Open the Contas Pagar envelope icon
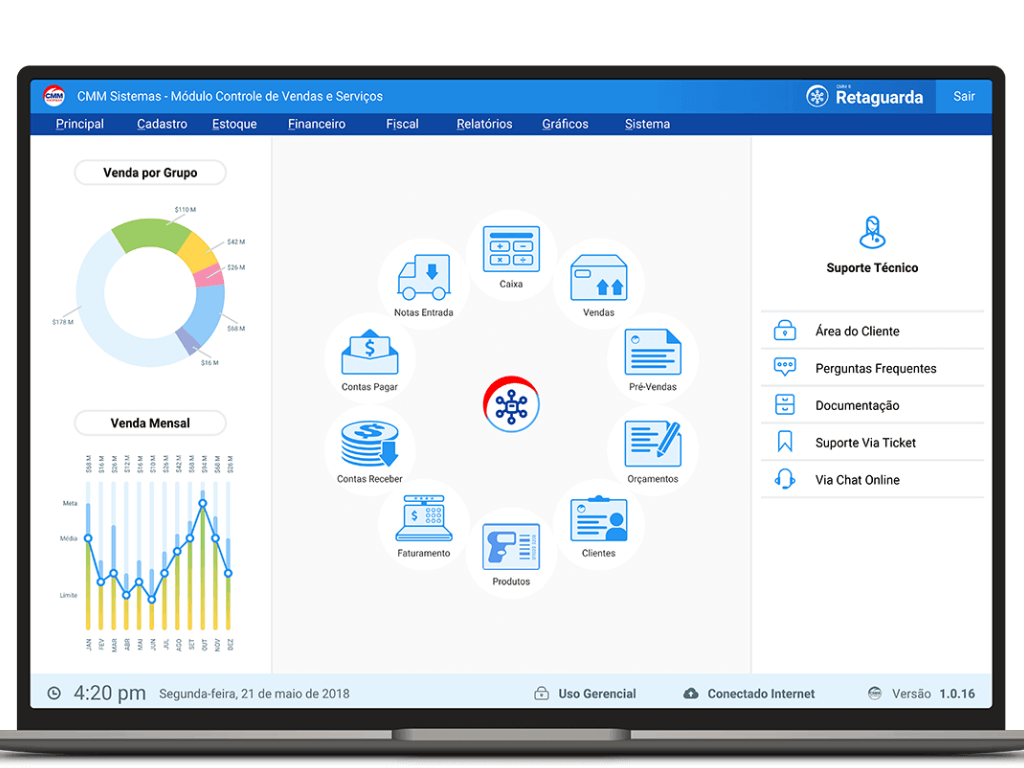 (x=370, y=353)
